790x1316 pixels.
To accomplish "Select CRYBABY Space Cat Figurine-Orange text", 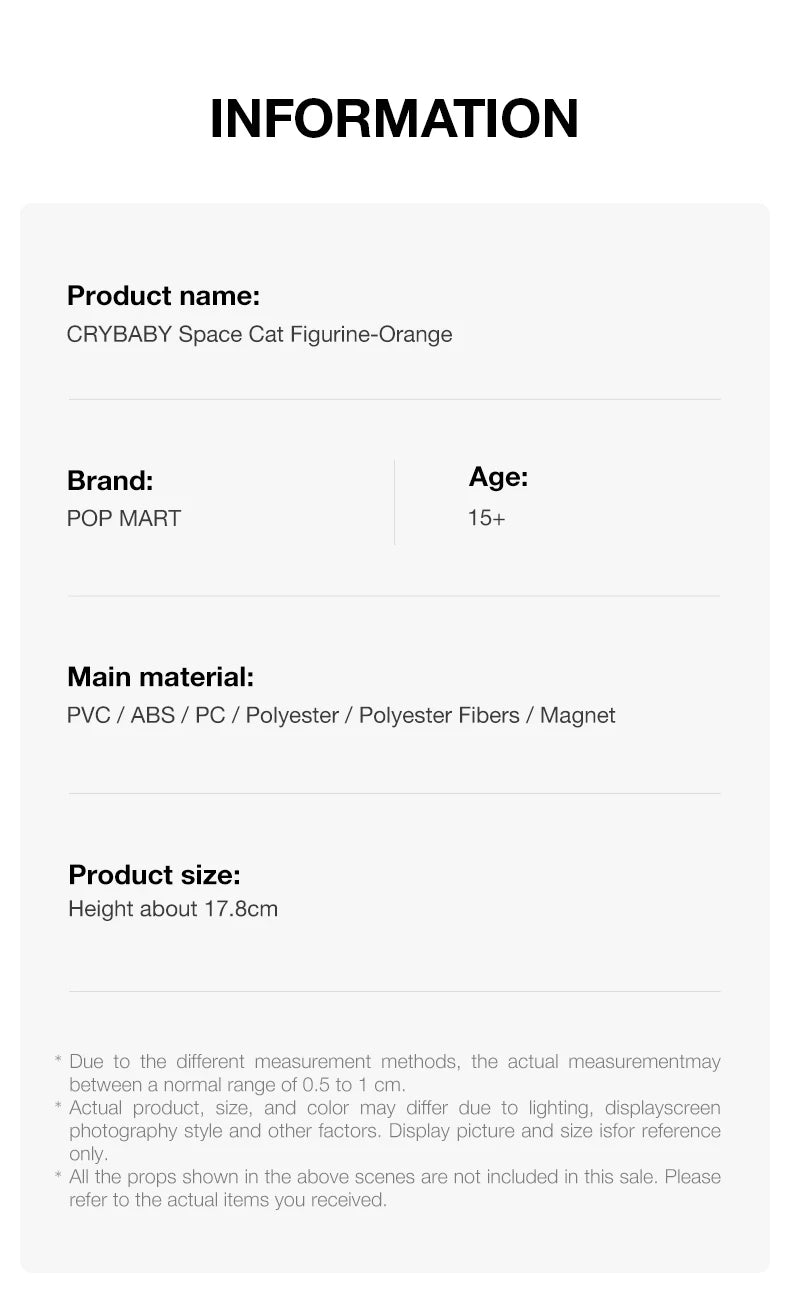I will pos(259,334).
